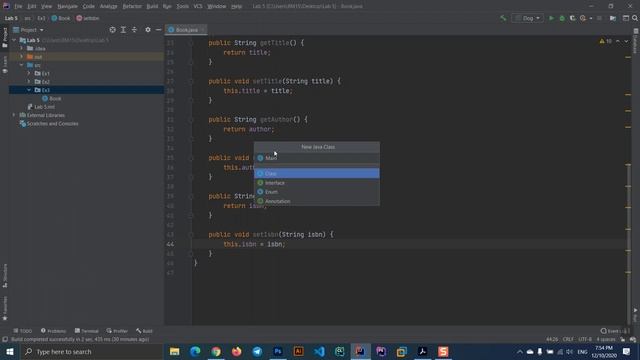Open Telegram from the taskbar
The height and width of the screenshot is (360, 640).
pos(257,351)
